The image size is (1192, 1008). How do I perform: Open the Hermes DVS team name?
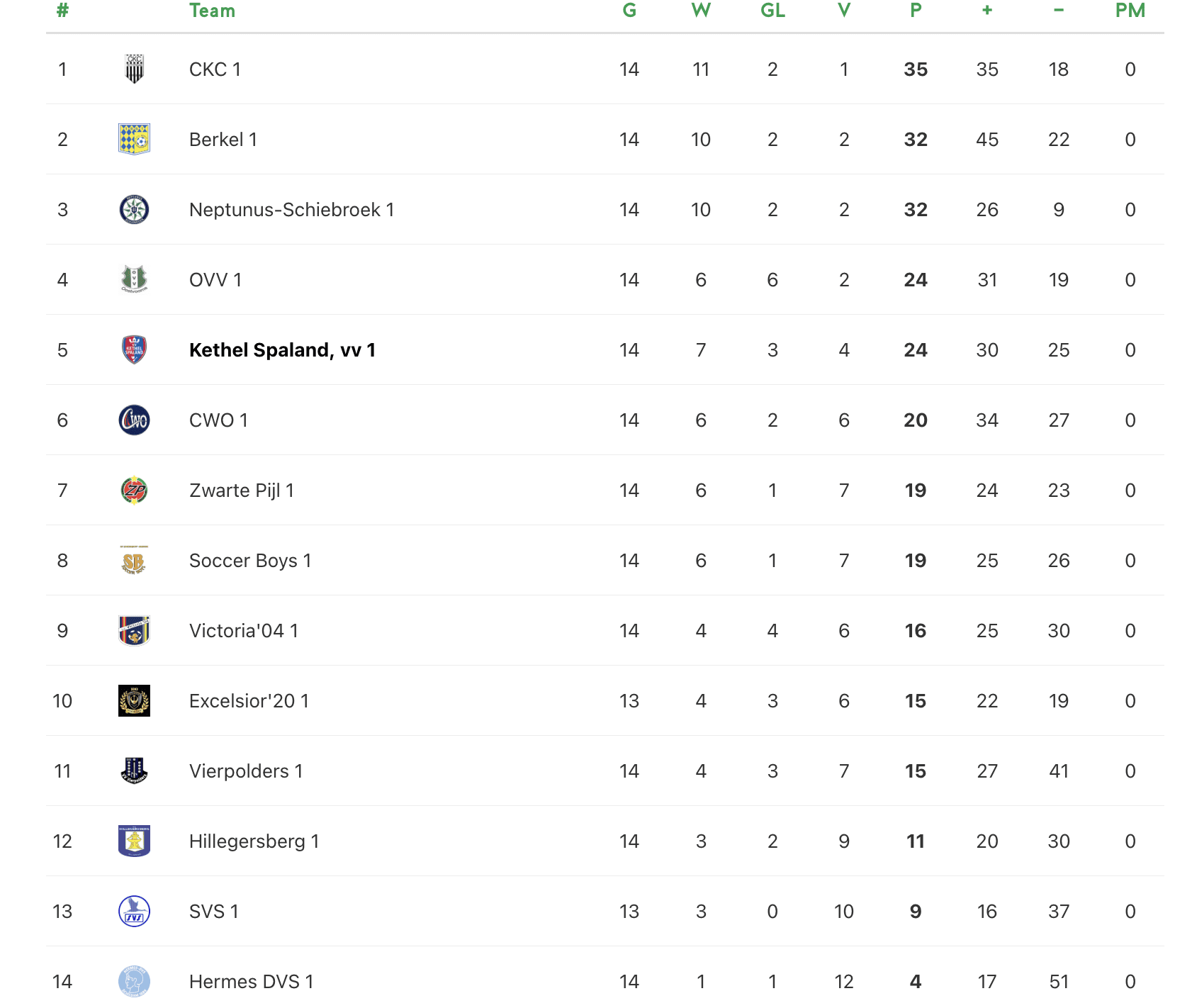[251, 982]
